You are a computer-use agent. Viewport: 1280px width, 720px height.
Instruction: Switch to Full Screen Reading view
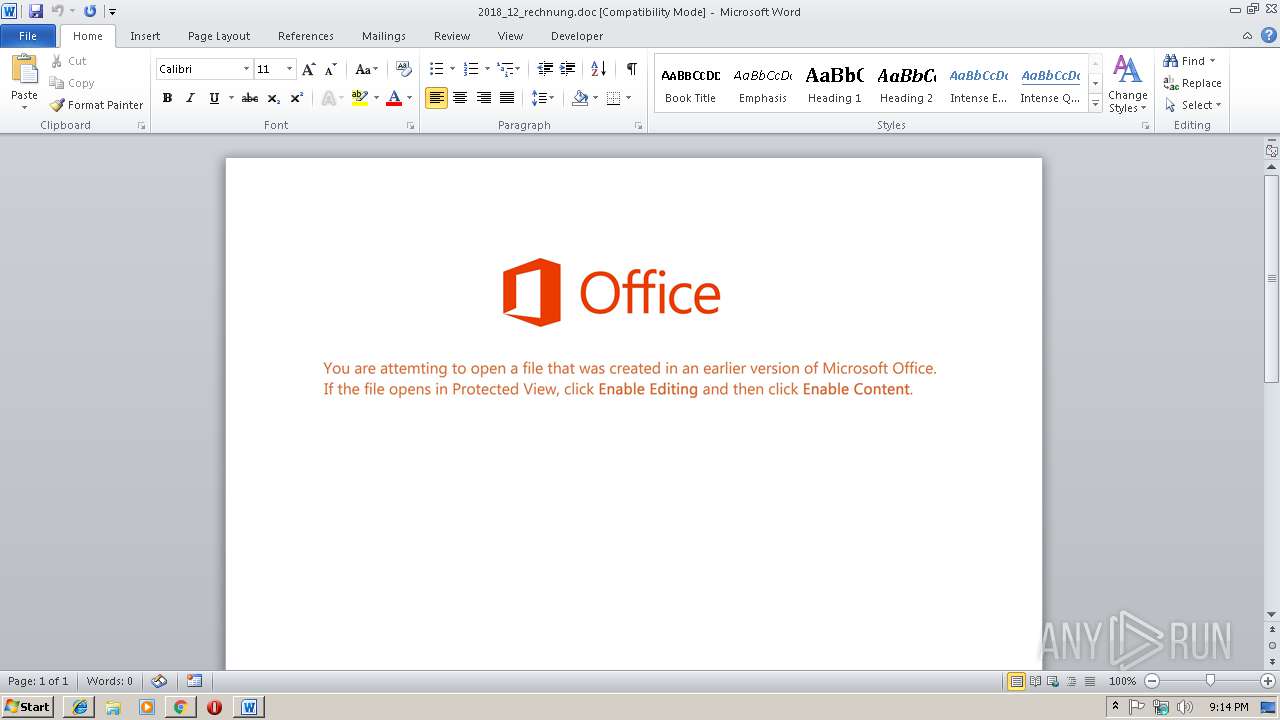point(1035,681)
